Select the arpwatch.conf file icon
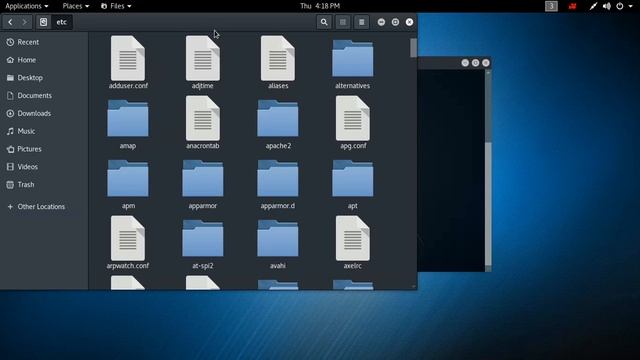The image size is (640, 360). coord(128,238)
